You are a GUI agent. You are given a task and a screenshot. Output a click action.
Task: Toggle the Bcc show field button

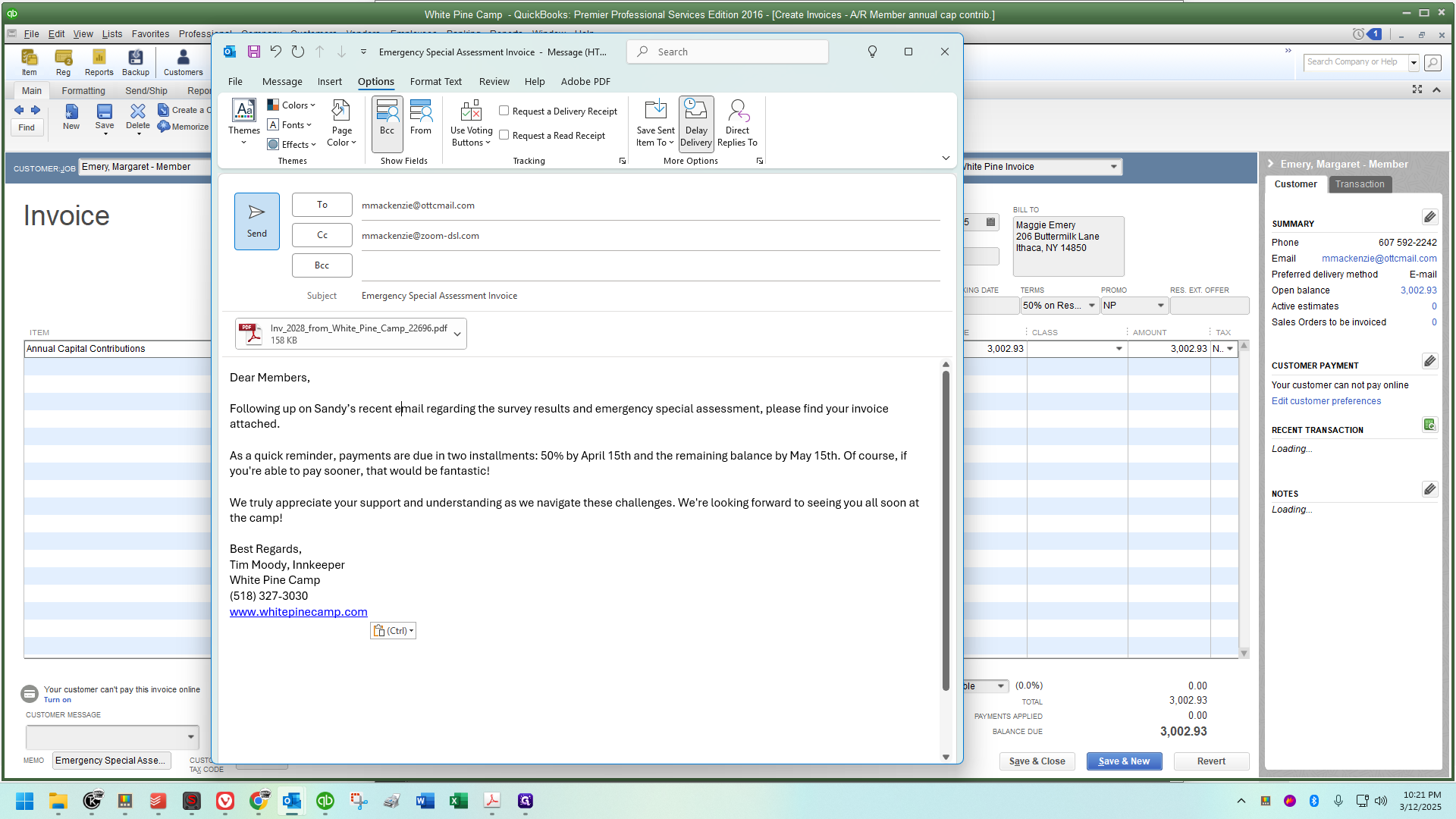387,124
